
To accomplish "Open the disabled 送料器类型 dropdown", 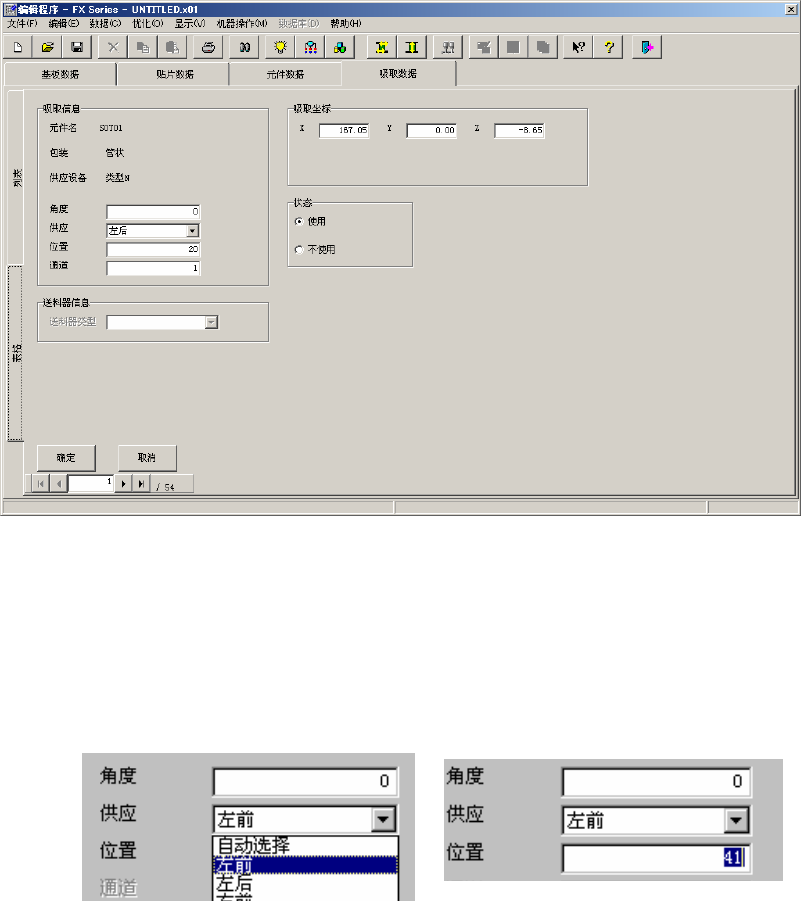I will pos(211,322).
